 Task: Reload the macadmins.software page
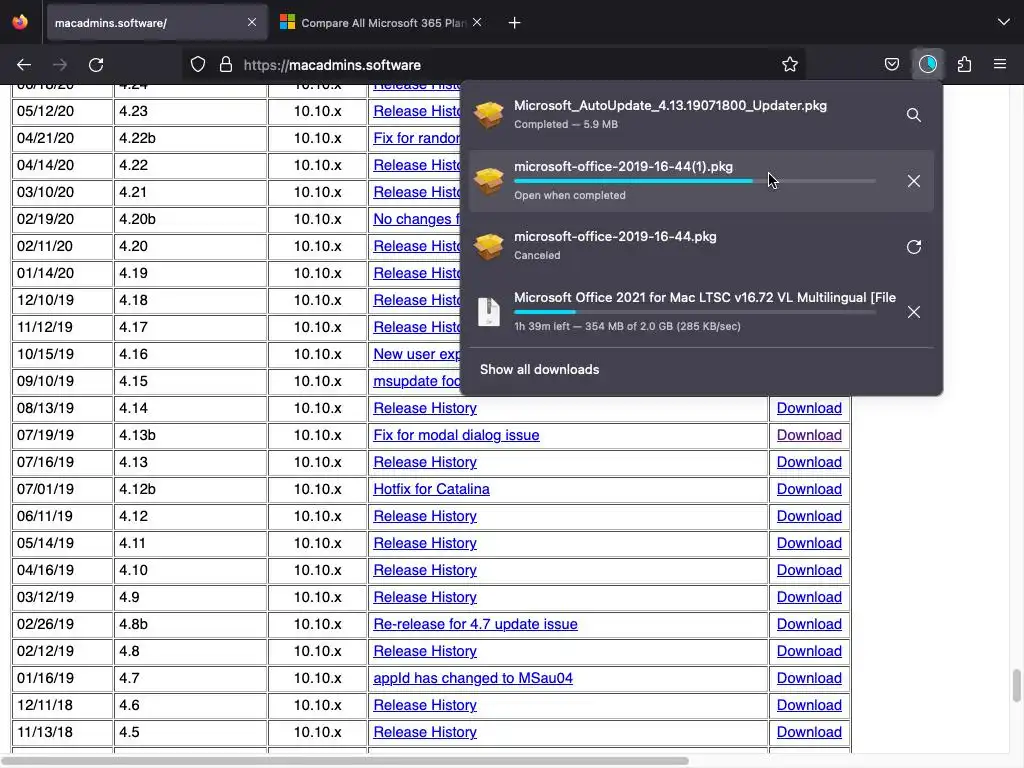coord(96,65)
